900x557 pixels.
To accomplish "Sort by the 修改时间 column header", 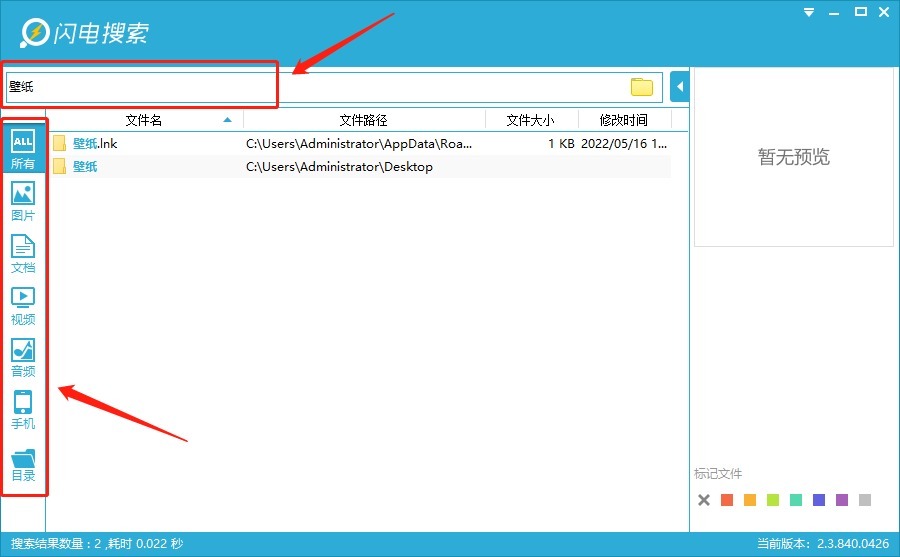I will tap(624, 120).
